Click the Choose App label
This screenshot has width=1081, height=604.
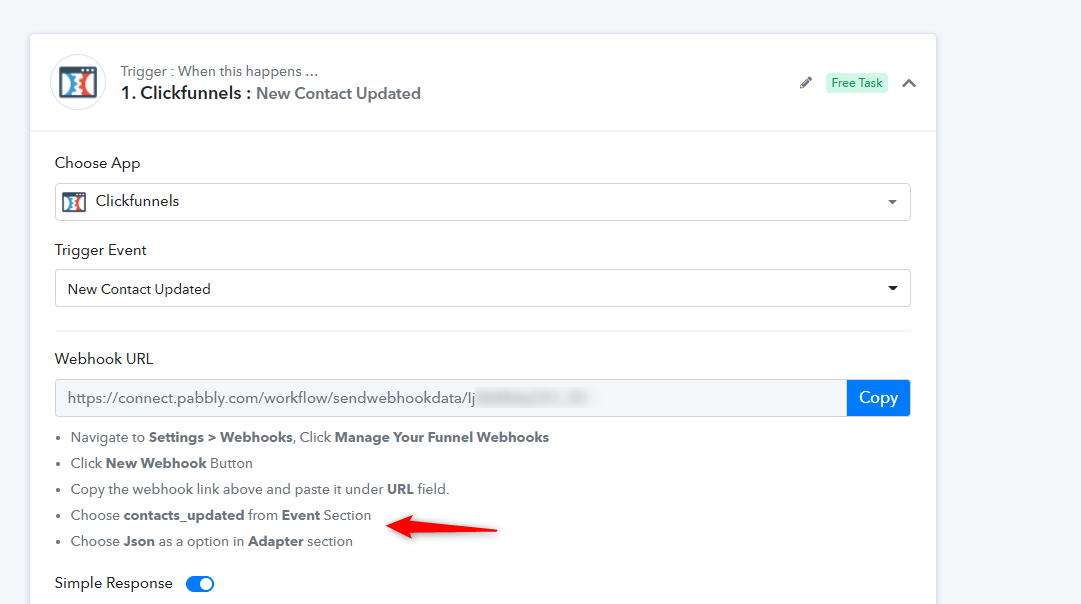click(x=97, y=163)
